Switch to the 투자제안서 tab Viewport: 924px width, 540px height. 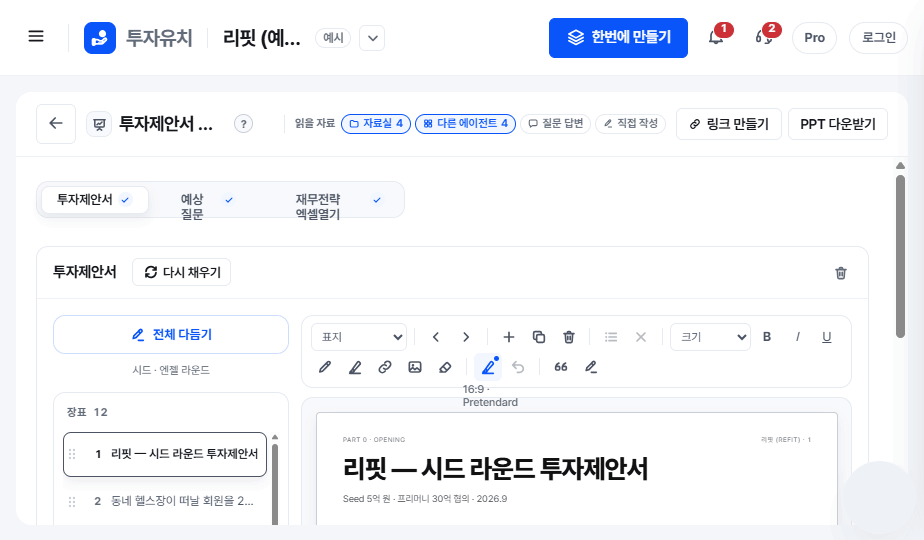[94, 200]
